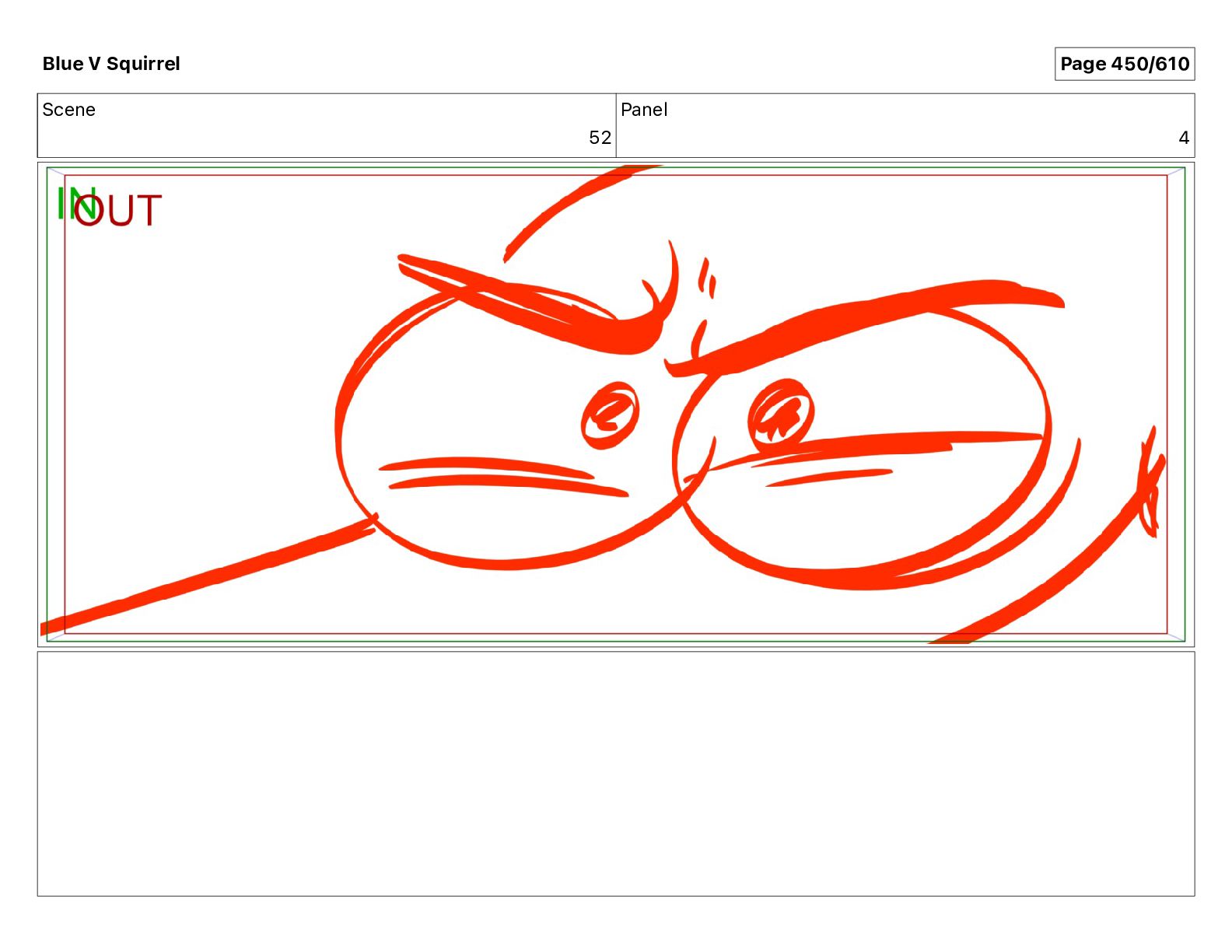Click the 'Scene' header label

click(x=68, y=110)
